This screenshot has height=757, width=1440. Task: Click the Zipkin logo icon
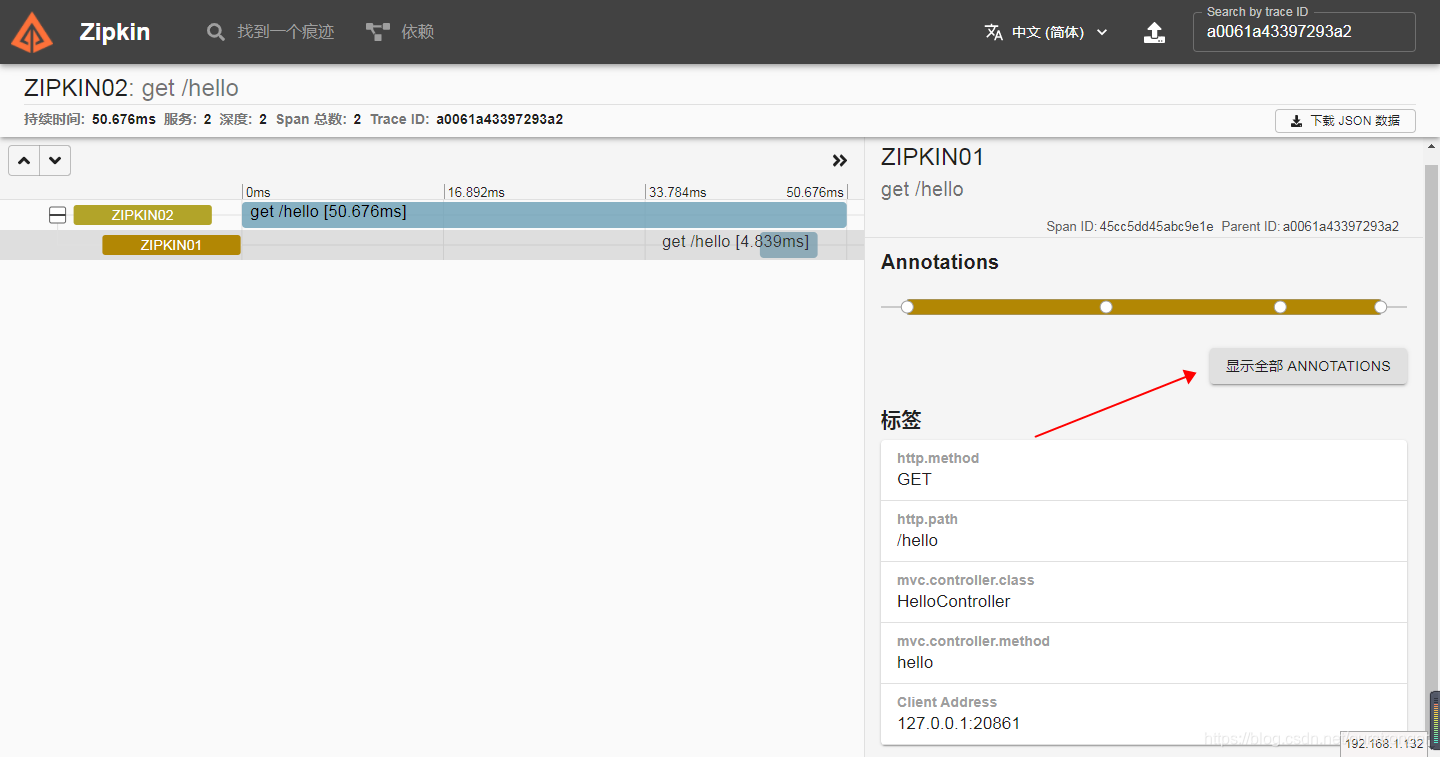(x=32, y=32)
